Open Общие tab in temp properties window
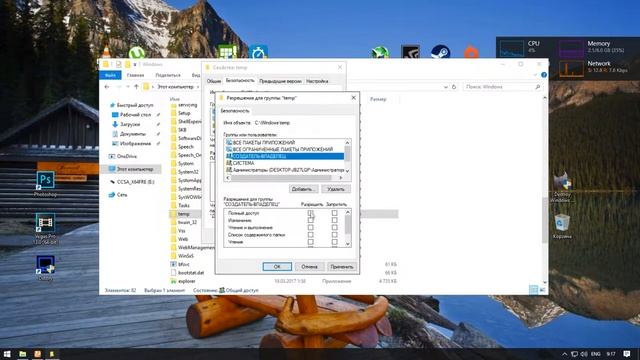640x360 pixels. [213, 81]
